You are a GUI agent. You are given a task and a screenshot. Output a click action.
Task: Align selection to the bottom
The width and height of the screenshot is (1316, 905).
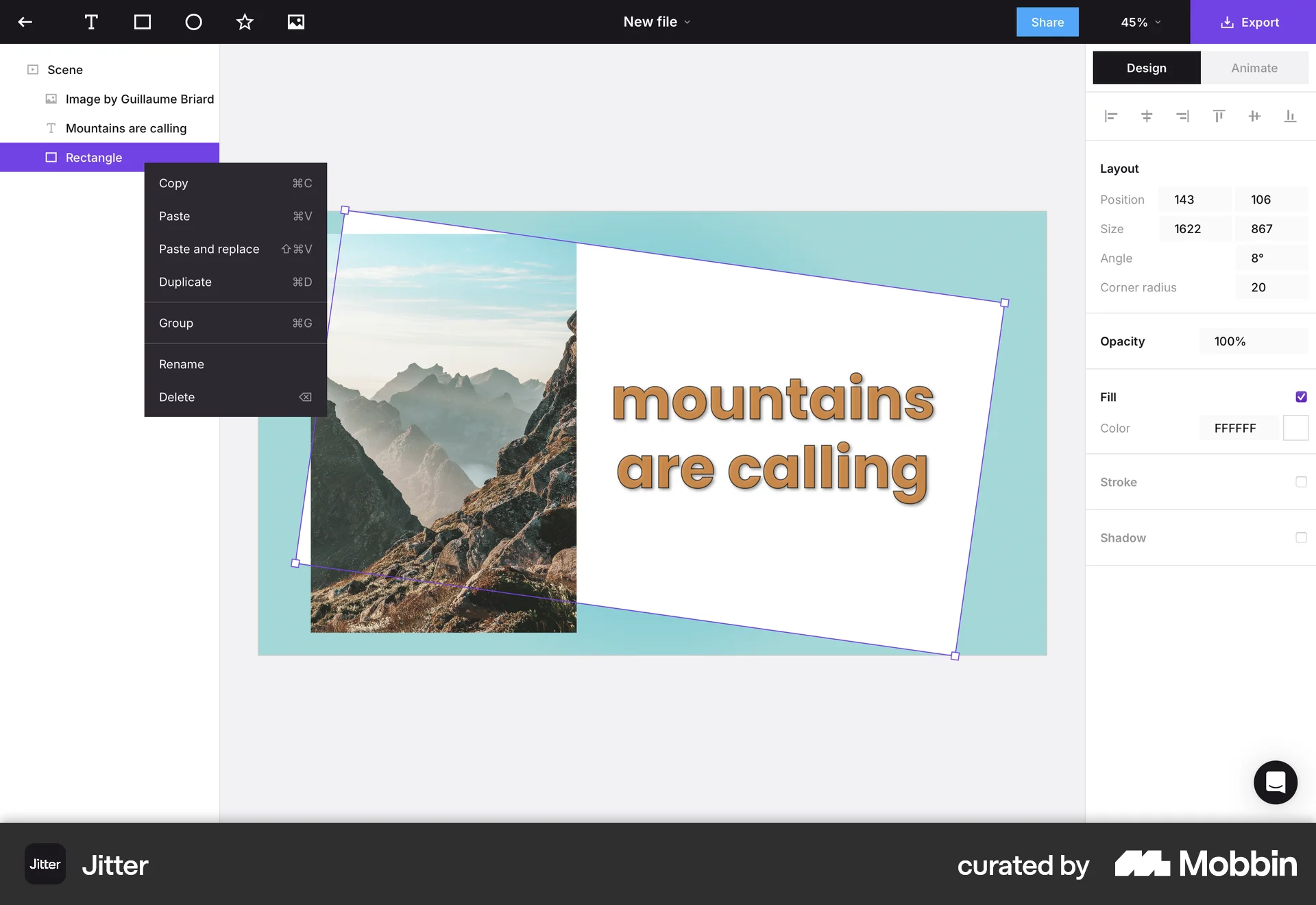1291,116
